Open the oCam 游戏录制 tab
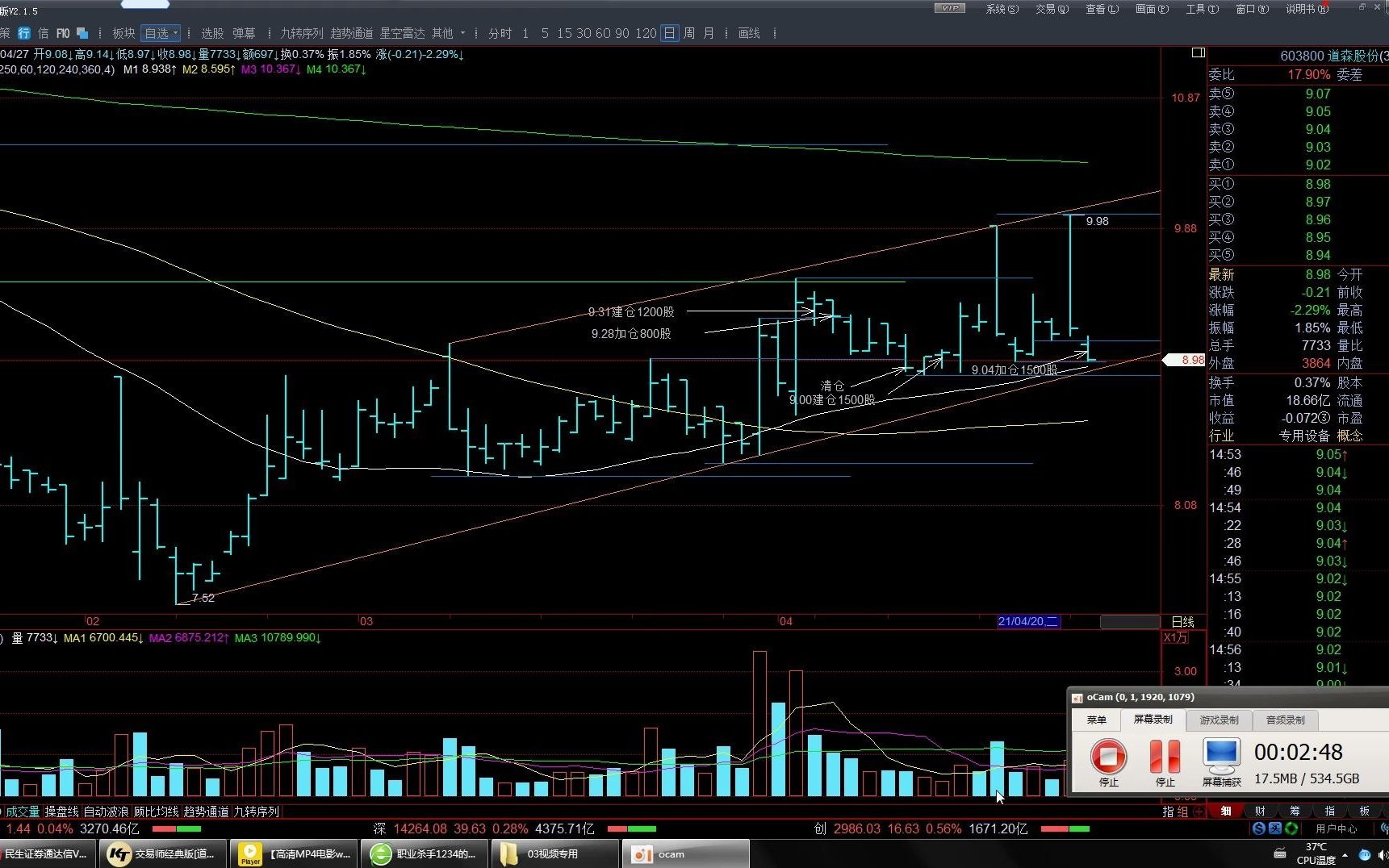Screen dimensions: 1389x868 point(1219,720)
